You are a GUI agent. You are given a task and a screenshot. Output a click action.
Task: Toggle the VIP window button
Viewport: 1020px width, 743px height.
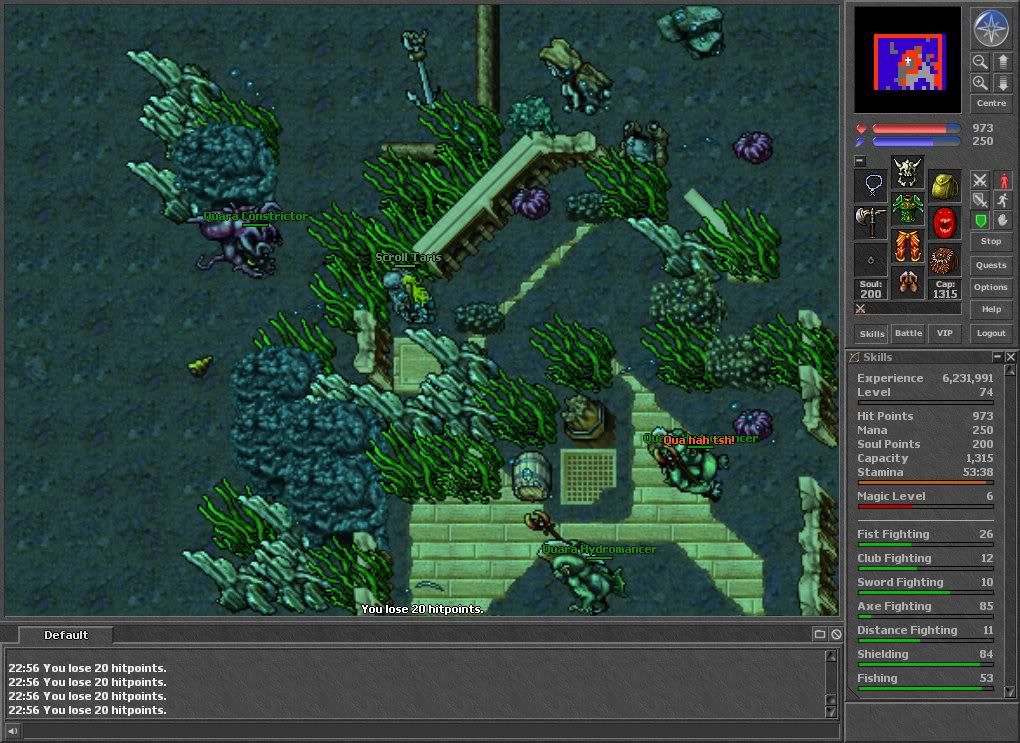(945, 333)
